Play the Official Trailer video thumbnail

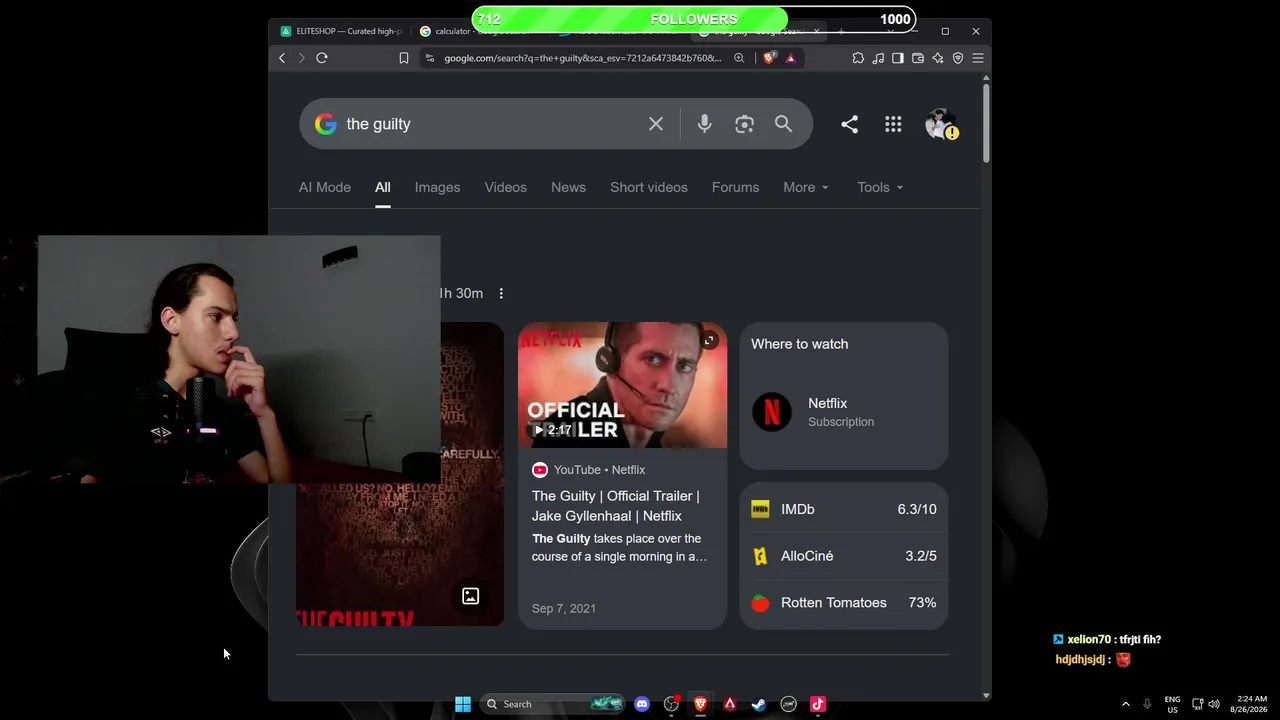click(x=622, y=385)
